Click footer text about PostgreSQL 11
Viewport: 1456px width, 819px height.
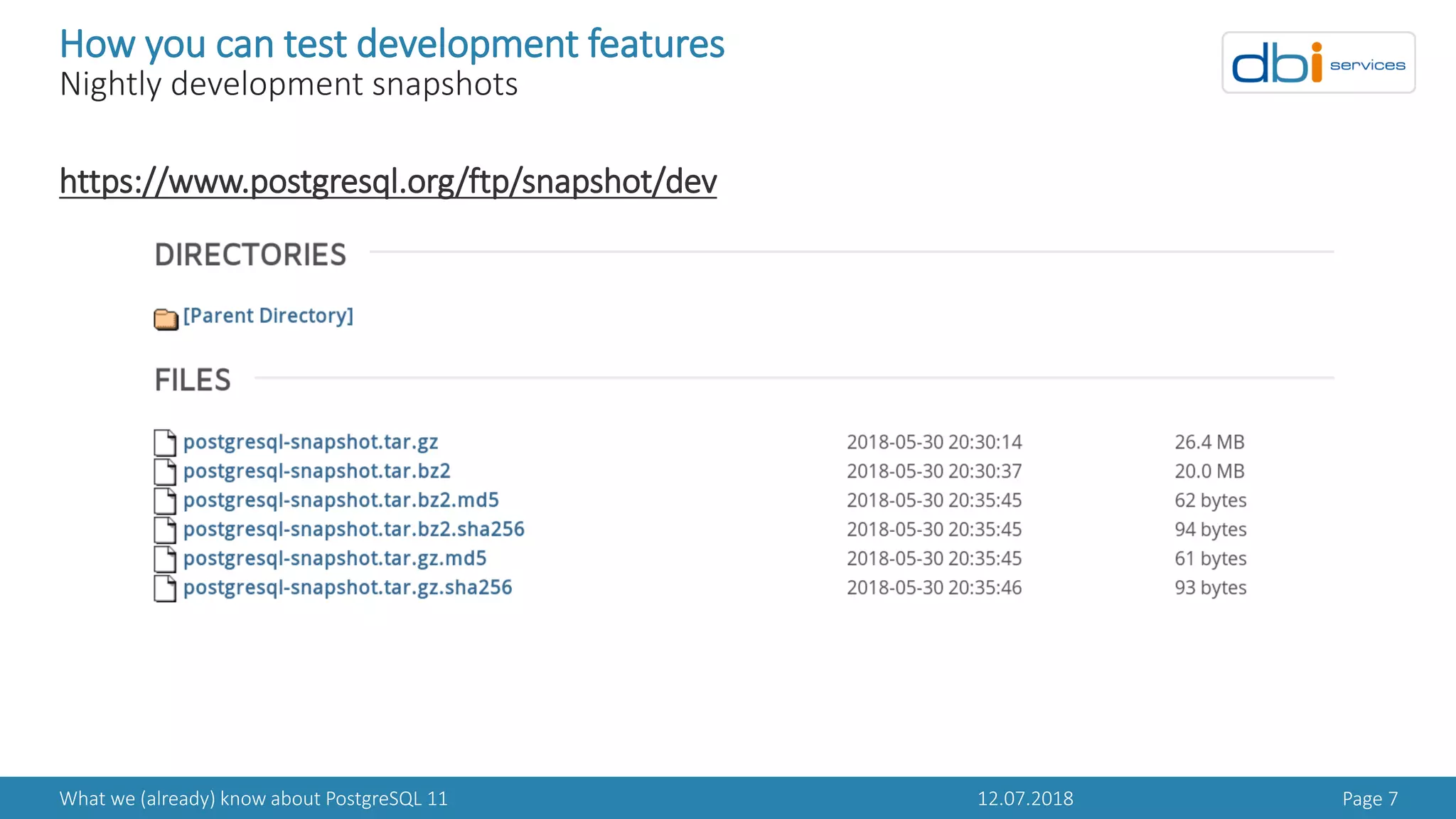click(x=254, y=798)
